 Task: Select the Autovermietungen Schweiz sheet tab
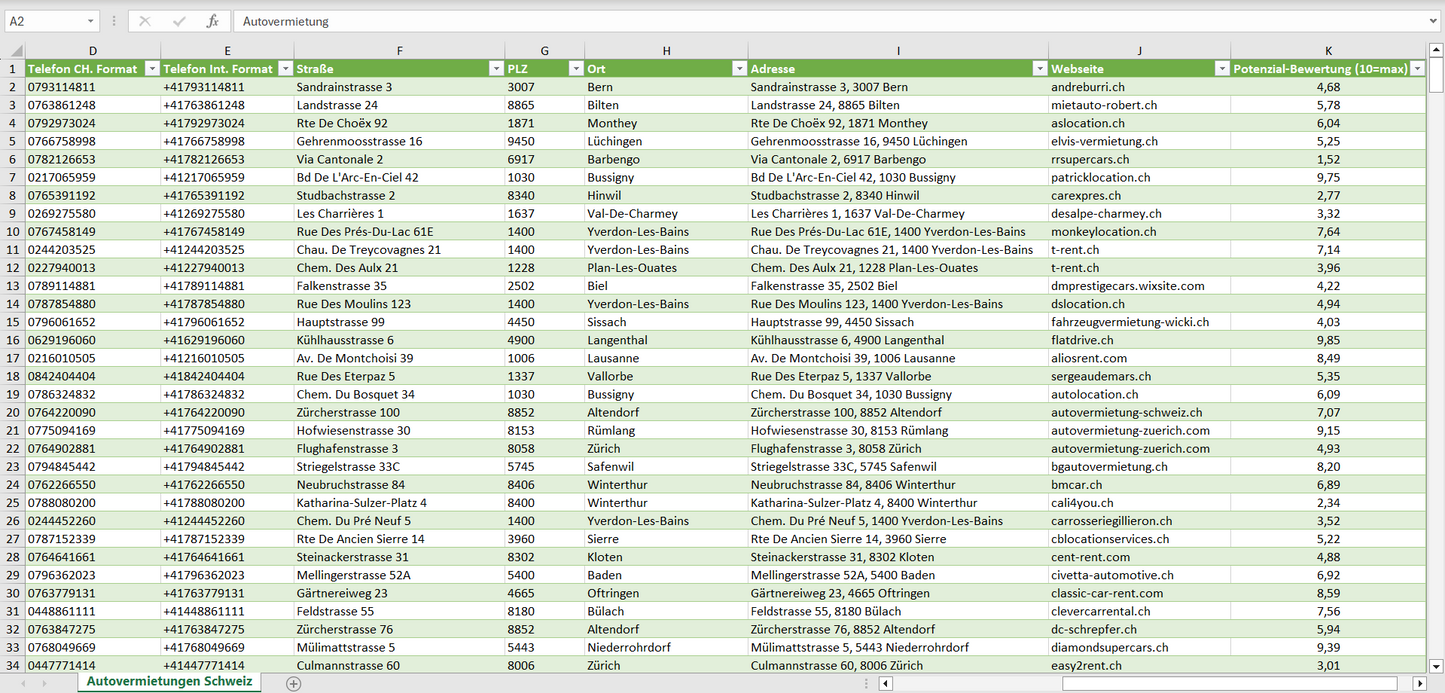tap(168, 682)
